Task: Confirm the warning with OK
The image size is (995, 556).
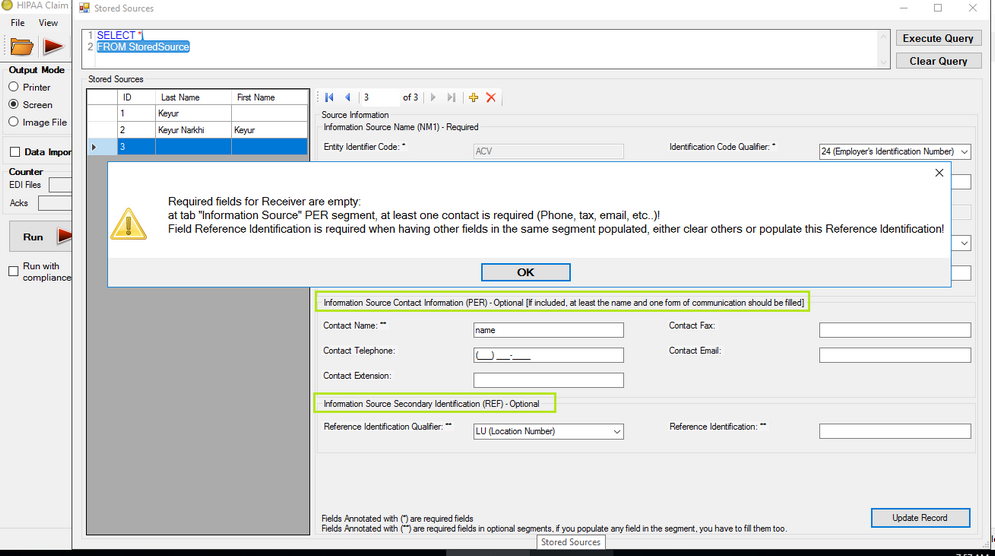Action: click(525, 272)
